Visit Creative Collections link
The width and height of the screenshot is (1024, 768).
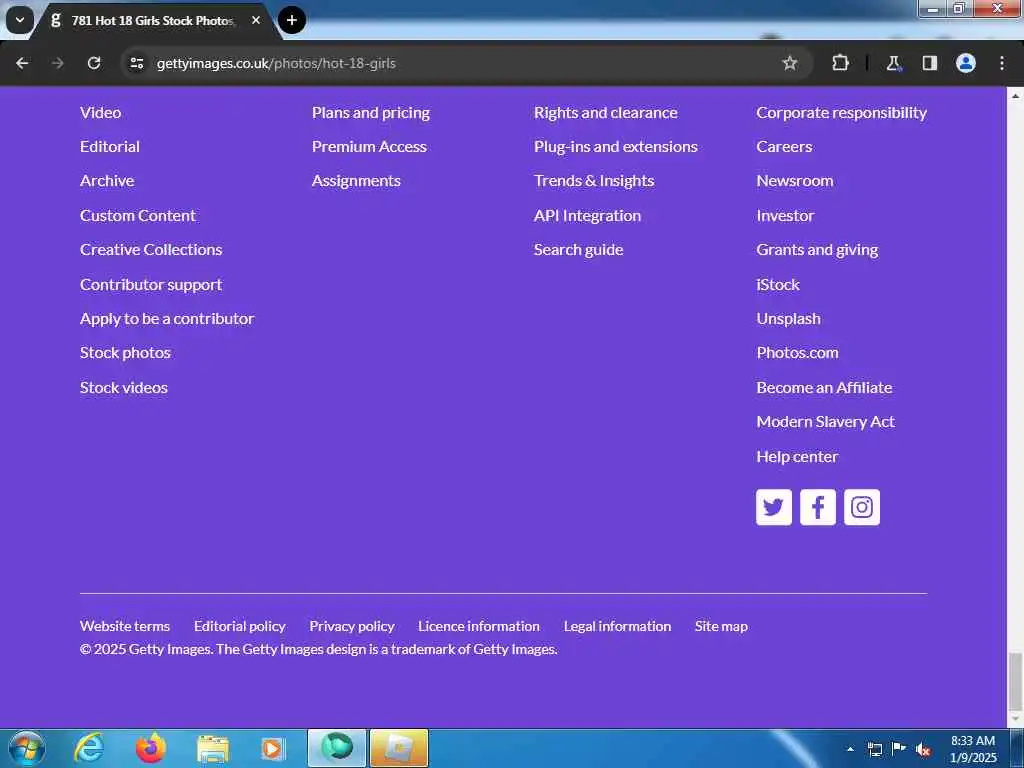click(151, 249)
